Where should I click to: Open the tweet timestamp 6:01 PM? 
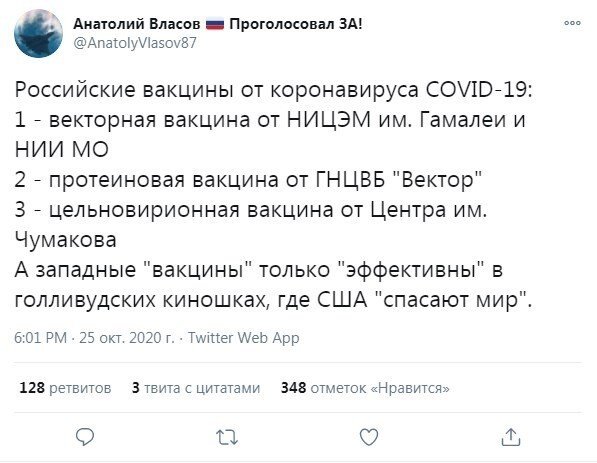40,338
